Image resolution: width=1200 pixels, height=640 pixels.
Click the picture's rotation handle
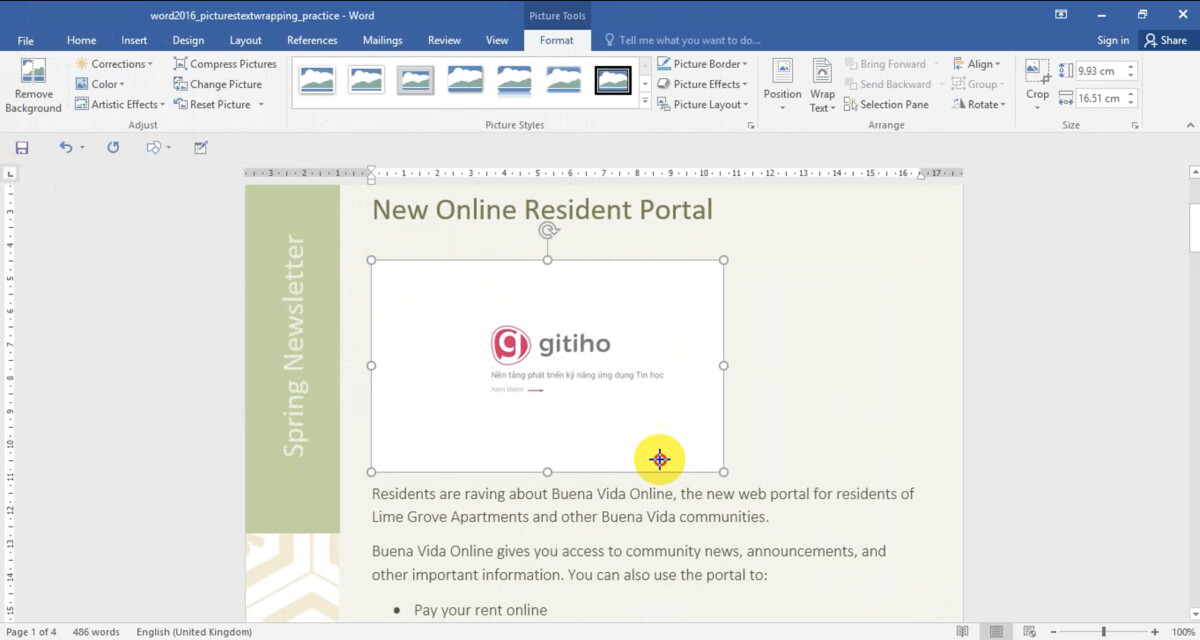click(x=548, y=230)
